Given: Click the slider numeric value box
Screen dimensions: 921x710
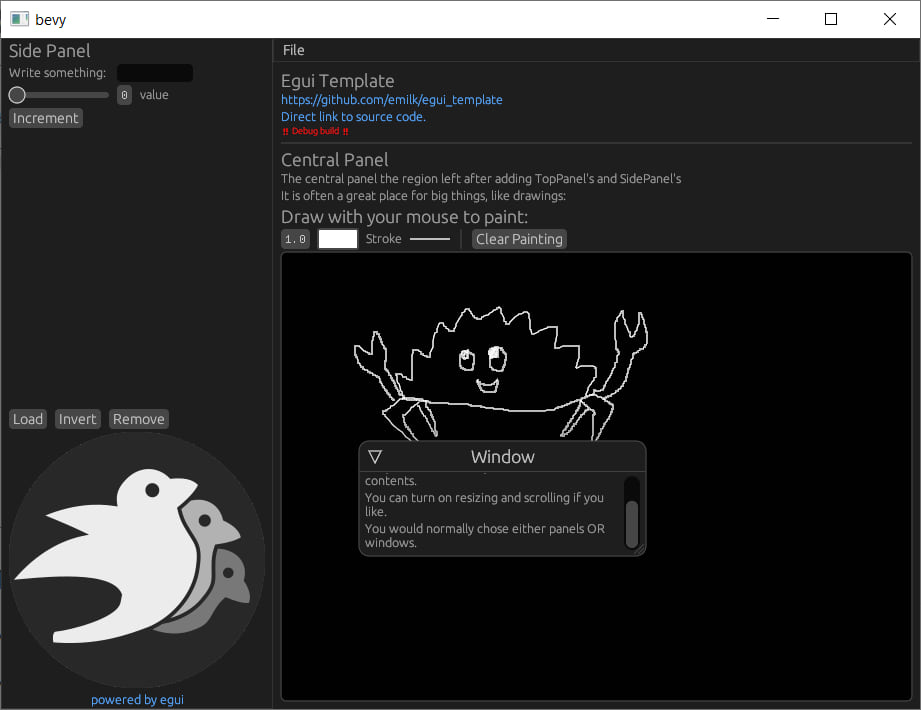Looking at the screenshot, I should click(125, 95).
